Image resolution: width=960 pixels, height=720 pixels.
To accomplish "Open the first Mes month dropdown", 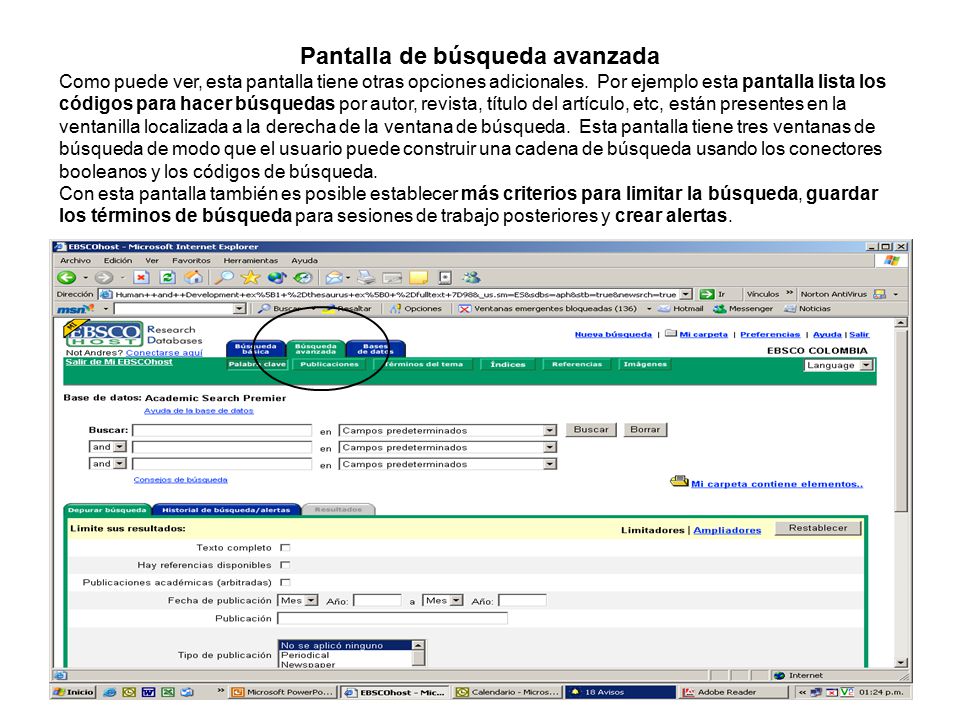I will point(298,601).
